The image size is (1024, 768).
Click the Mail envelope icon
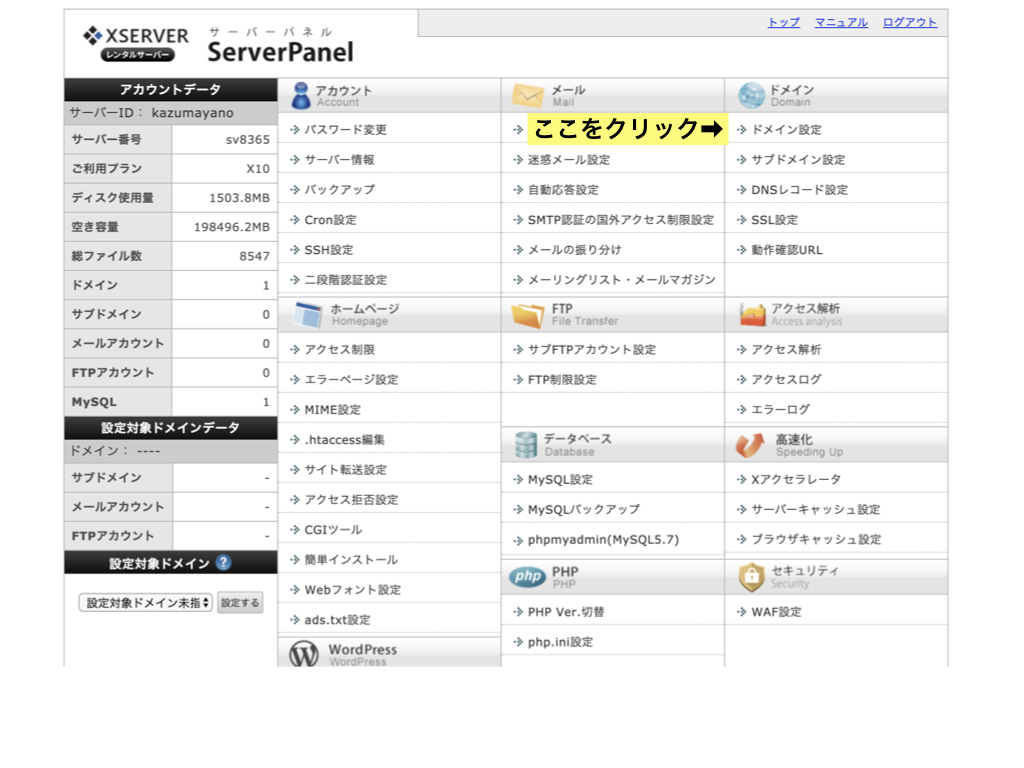point(528,96)
